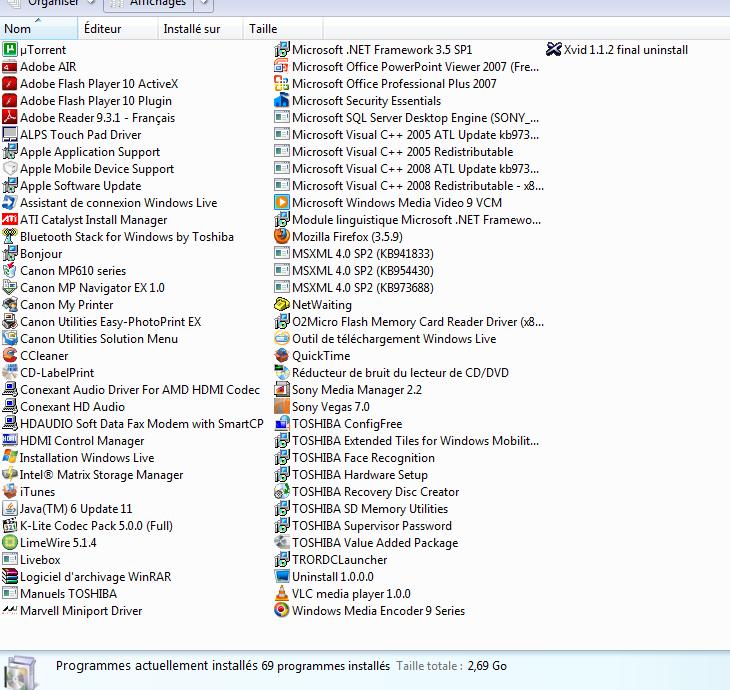The height and width of the screenshot is (690, 730).
Task: Select Outil de téléchargement Windows Live
Action: [385, 338]
